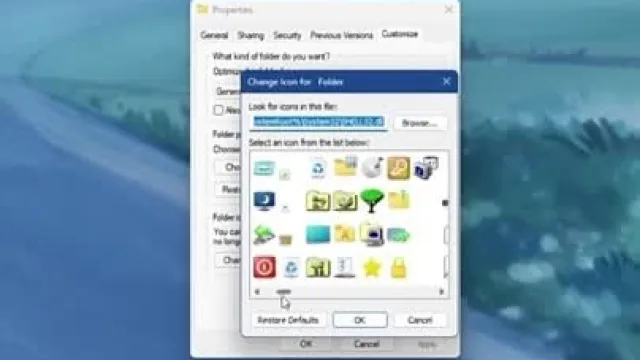Select the monitor with moon icon
640x360 pixels.
[264, 201]
